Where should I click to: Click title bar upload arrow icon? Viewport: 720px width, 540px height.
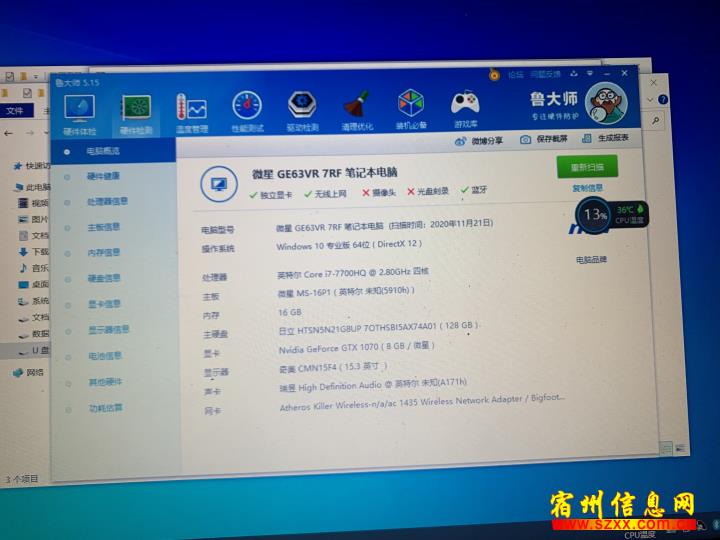tap(574, 73)
